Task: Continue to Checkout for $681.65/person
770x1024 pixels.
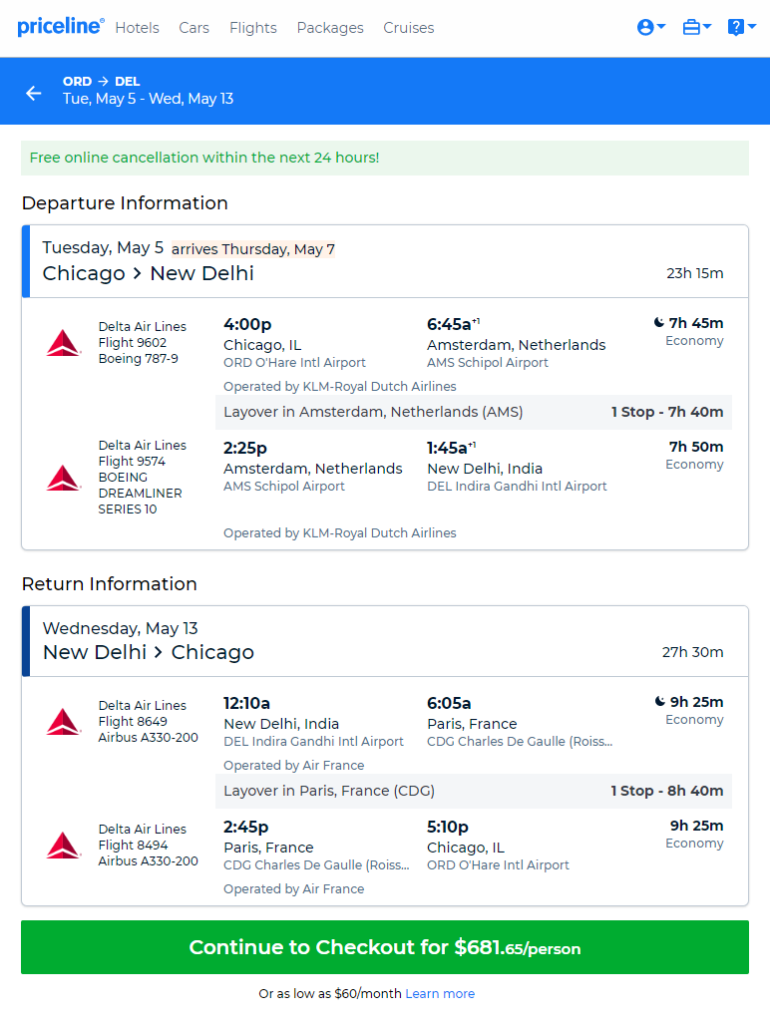Action: 385,947
